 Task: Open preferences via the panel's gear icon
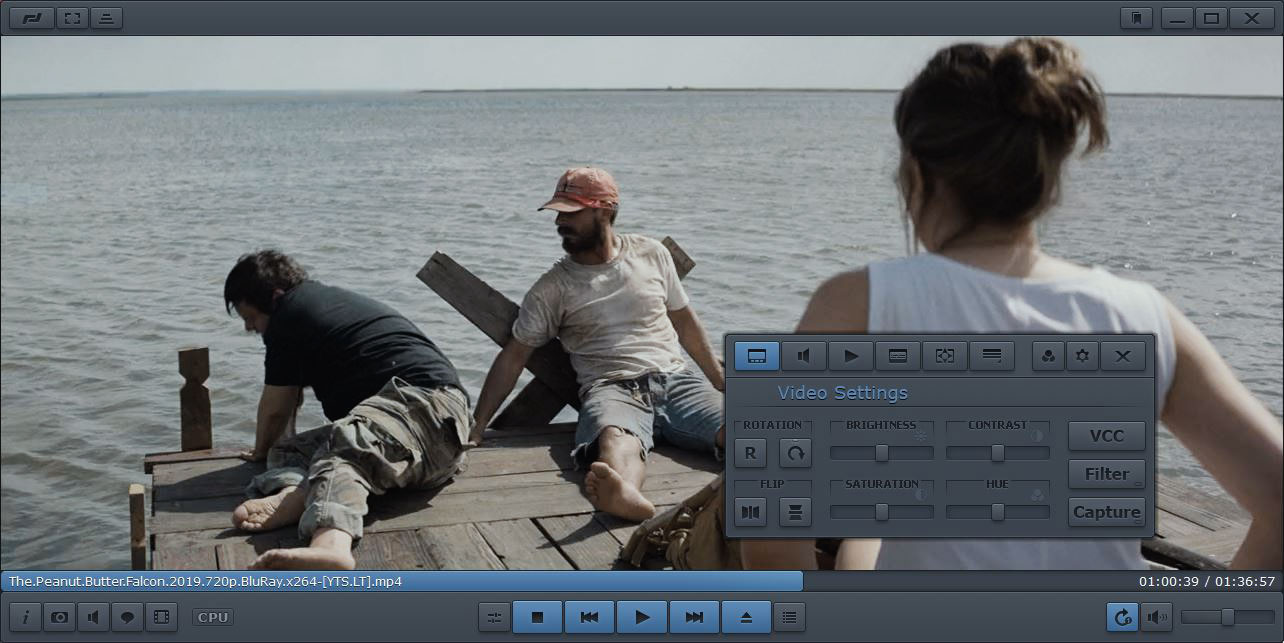1082,356
